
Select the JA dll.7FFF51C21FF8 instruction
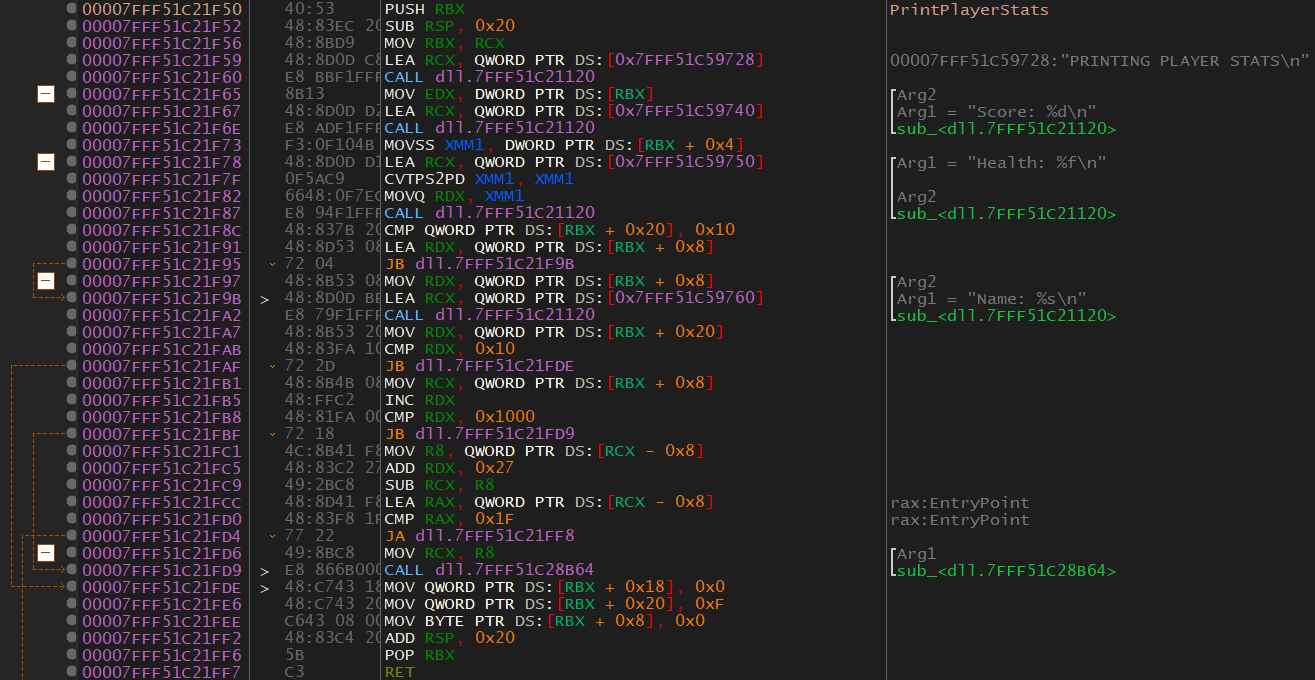click(x=479, y=536)
